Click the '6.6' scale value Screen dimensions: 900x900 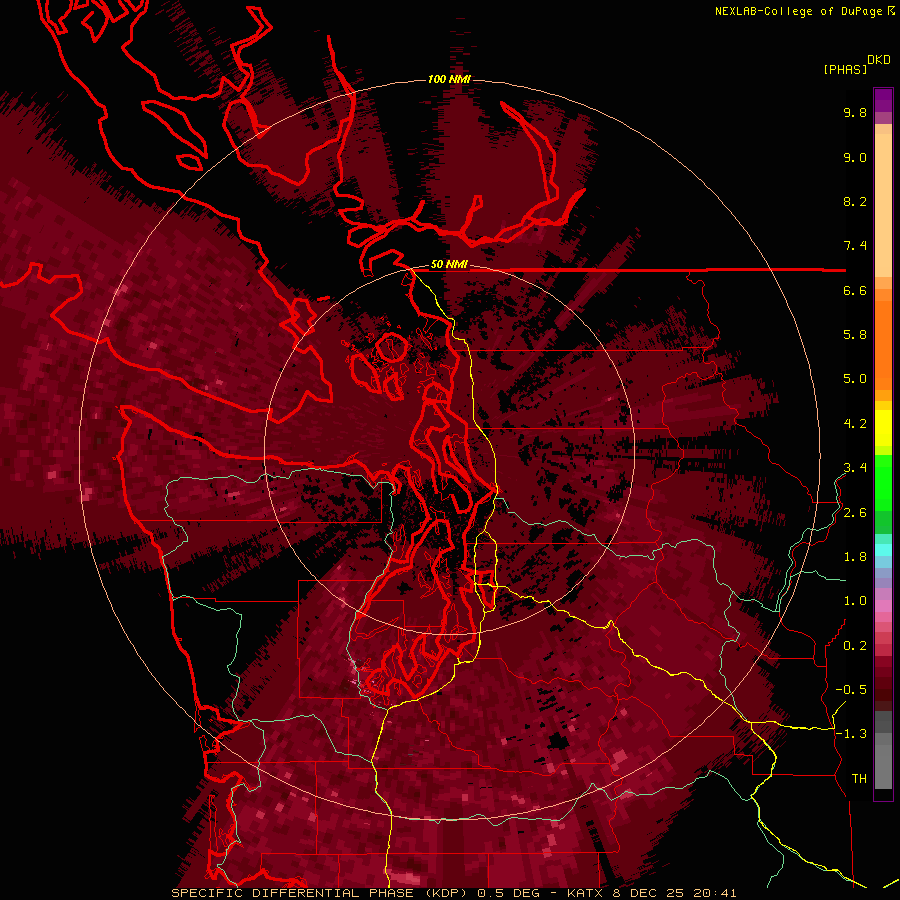[x=855, y=290]
